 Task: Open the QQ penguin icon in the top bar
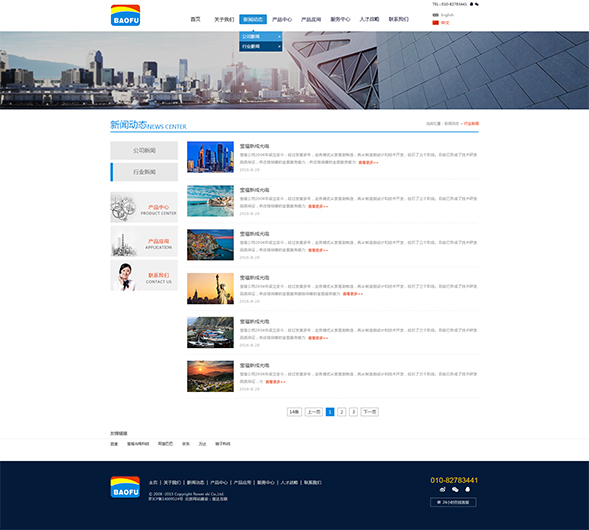(471, 4)
